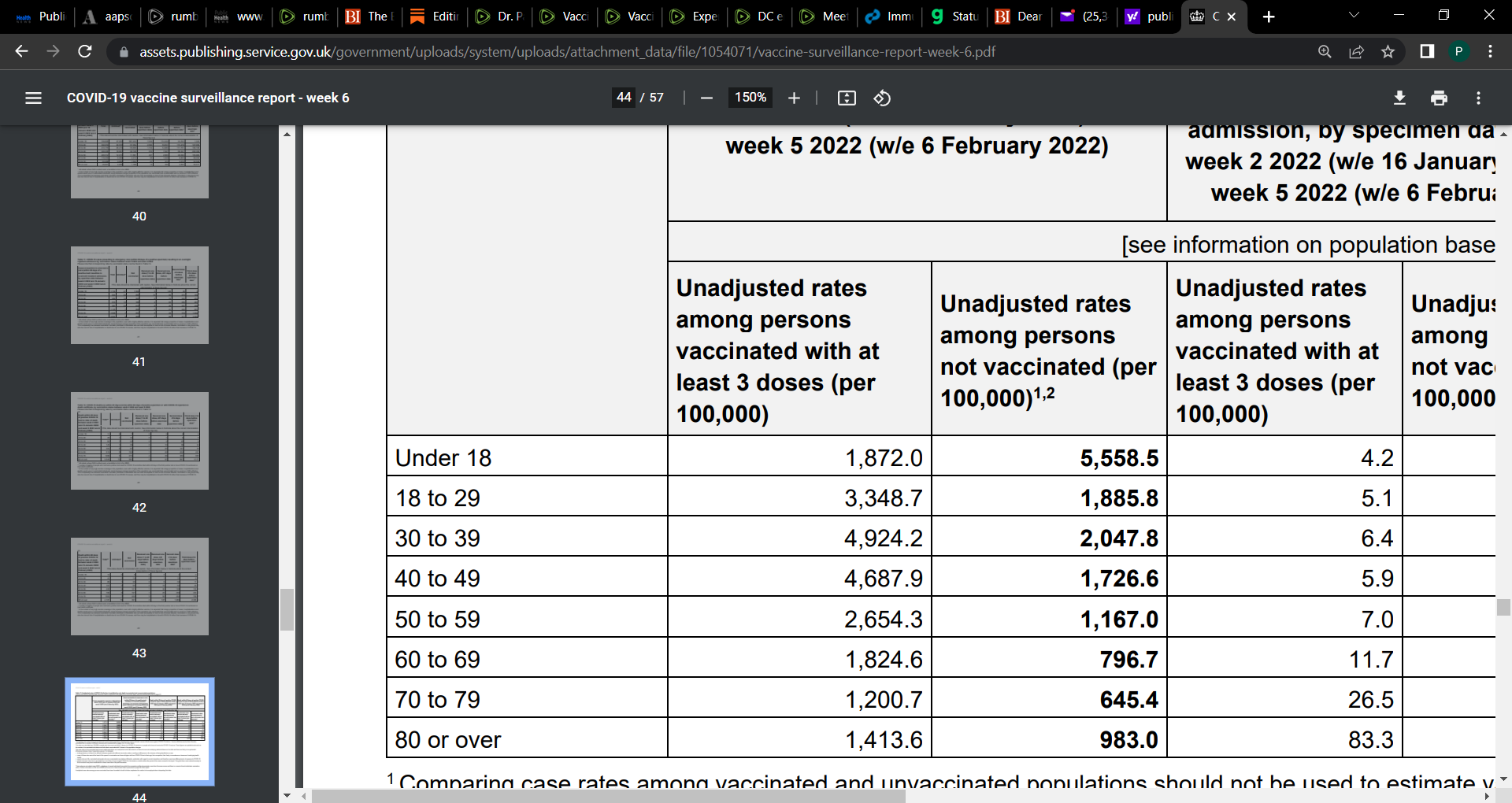Click the zoom level field 150%

pos(750,98)
